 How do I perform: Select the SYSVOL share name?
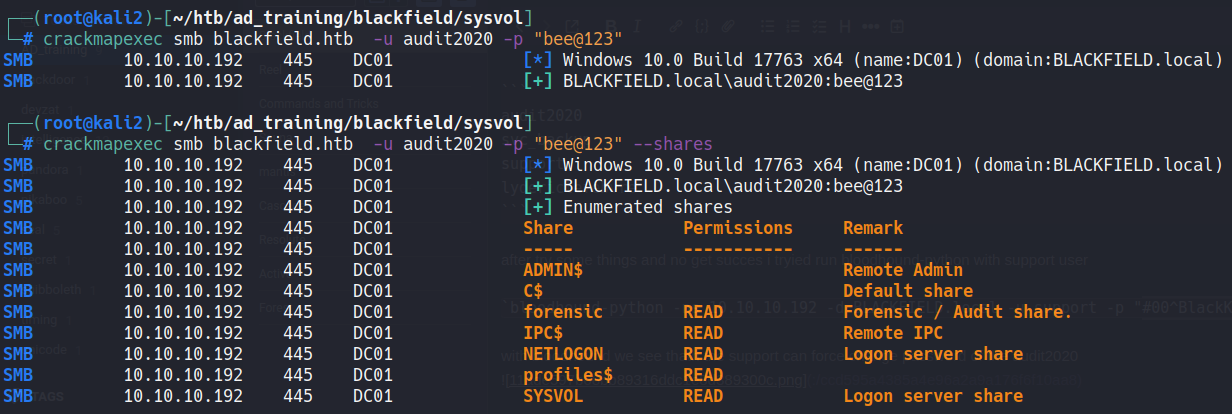click(x=553, y=396)
